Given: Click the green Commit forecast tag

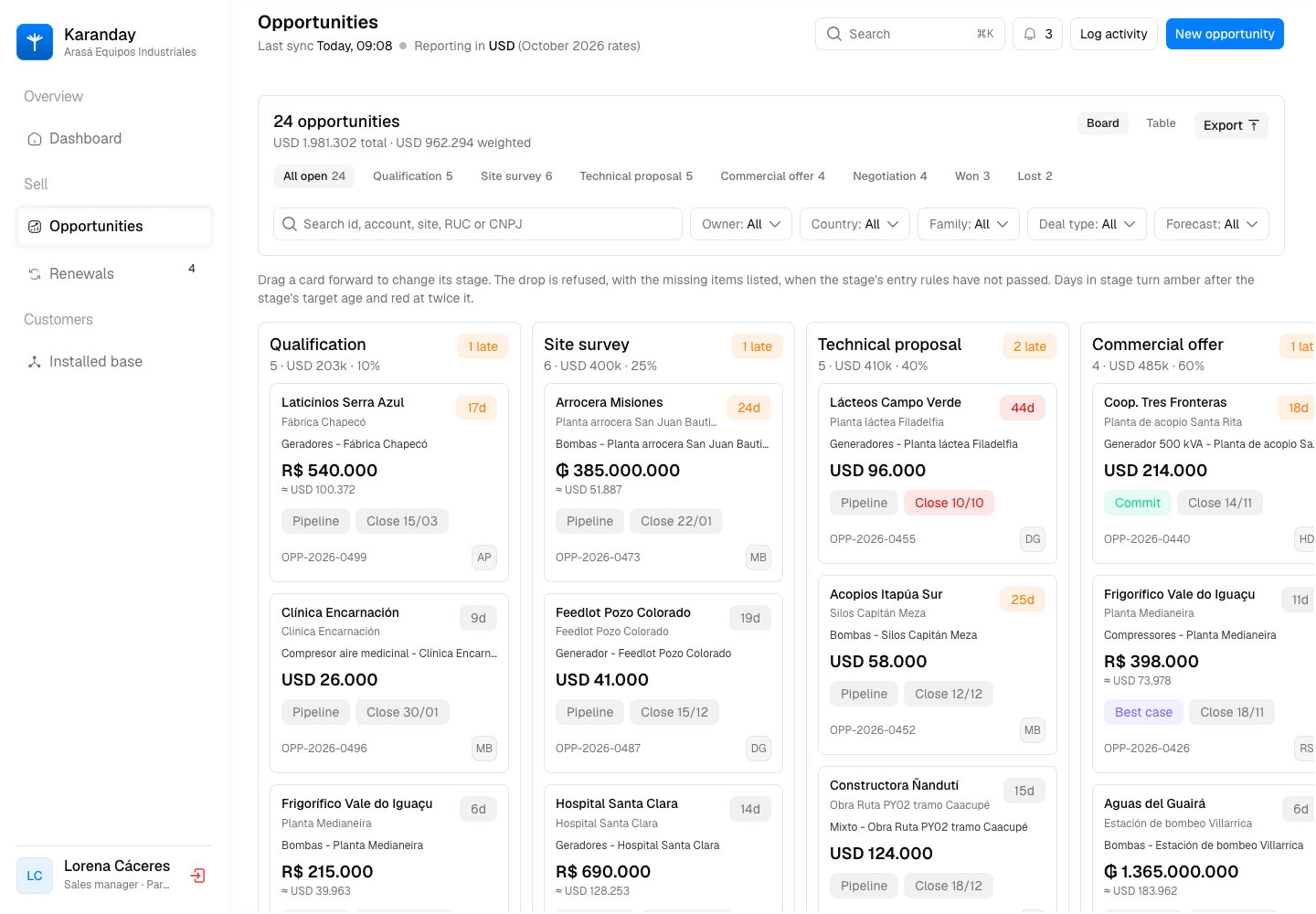Looking at the screenshot, I should 1137,503.
